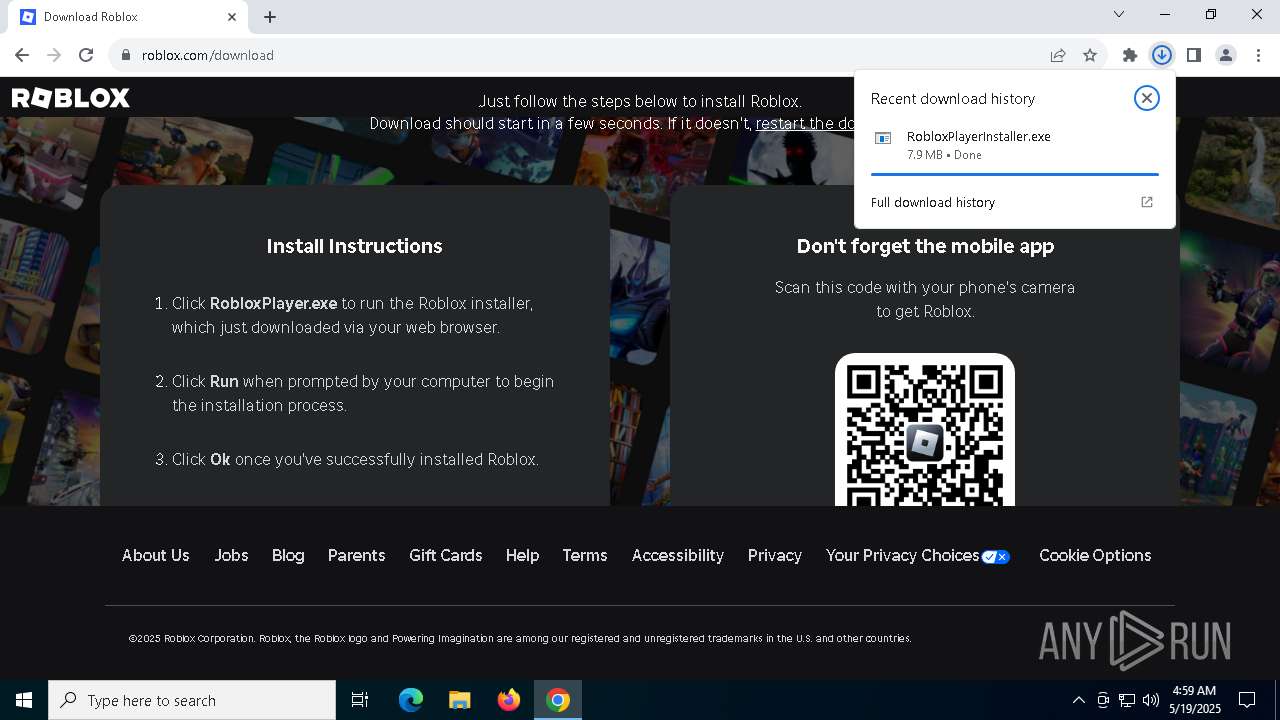
Task: Expand the tab search chevron
Action: pos(1119,14)
